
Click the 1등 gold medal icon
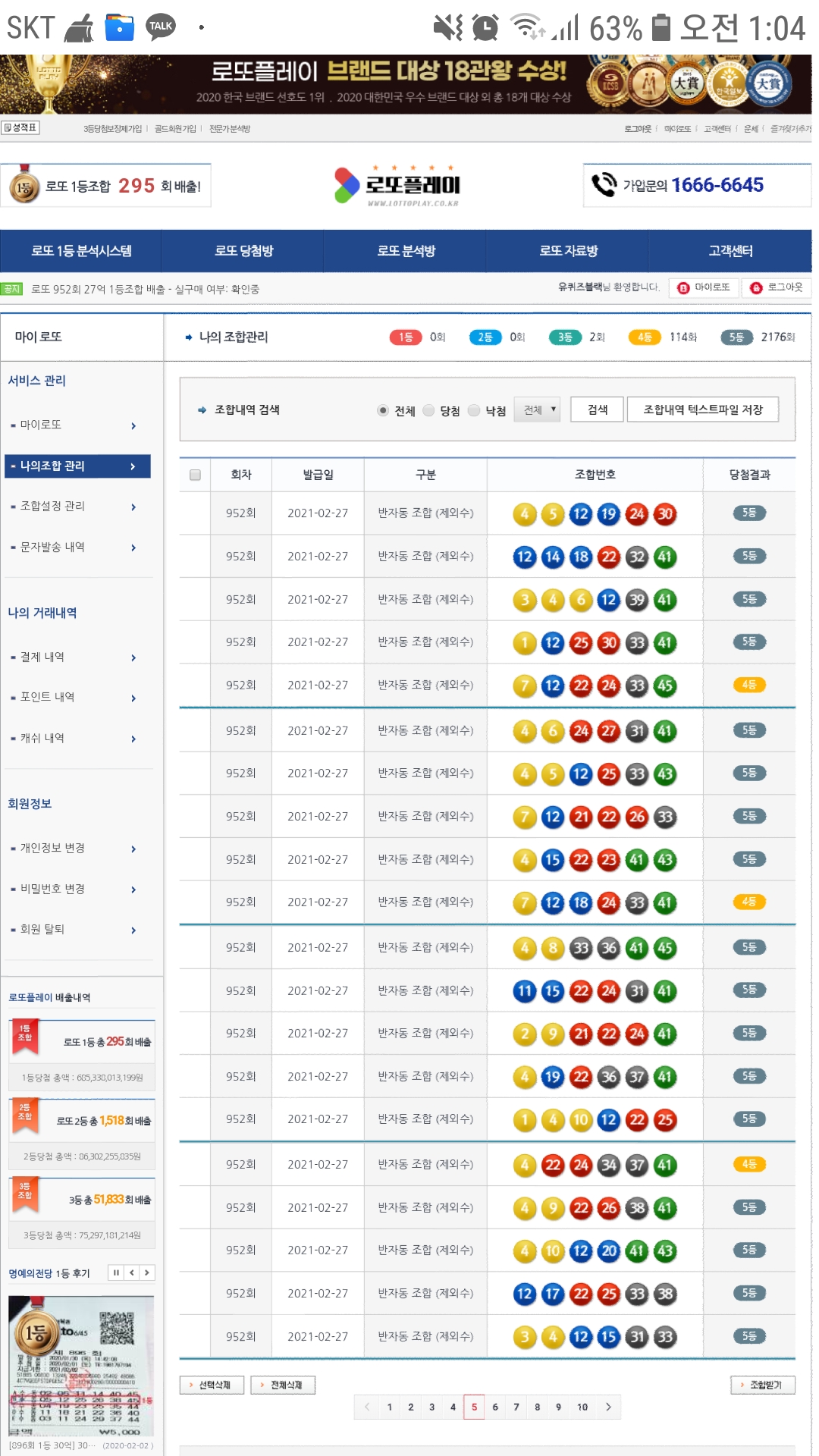coord(25,186)
